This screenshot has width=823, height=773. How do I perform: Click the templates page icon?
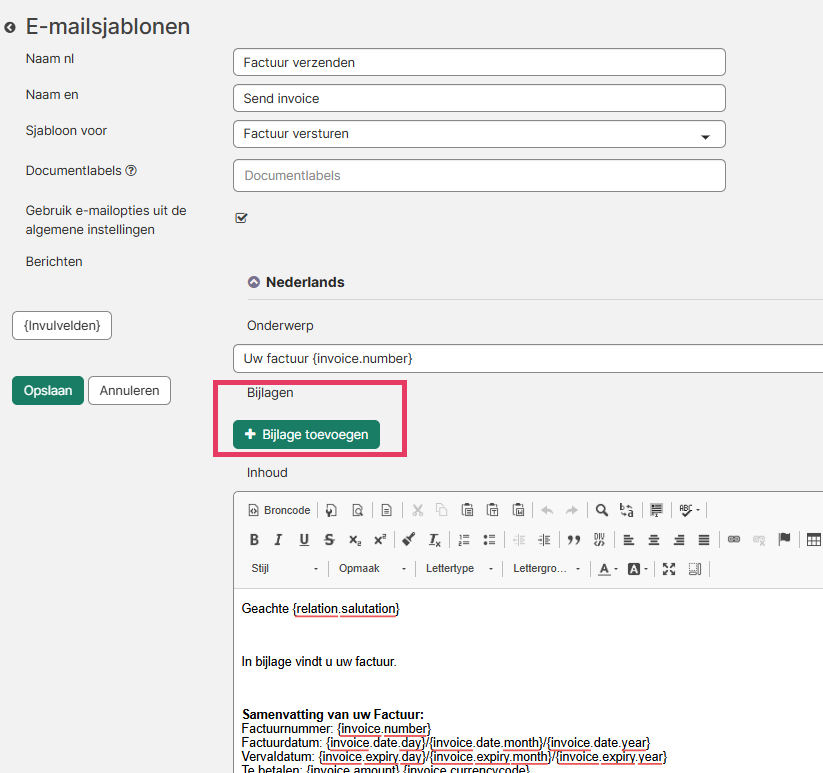tap(387, 510)
